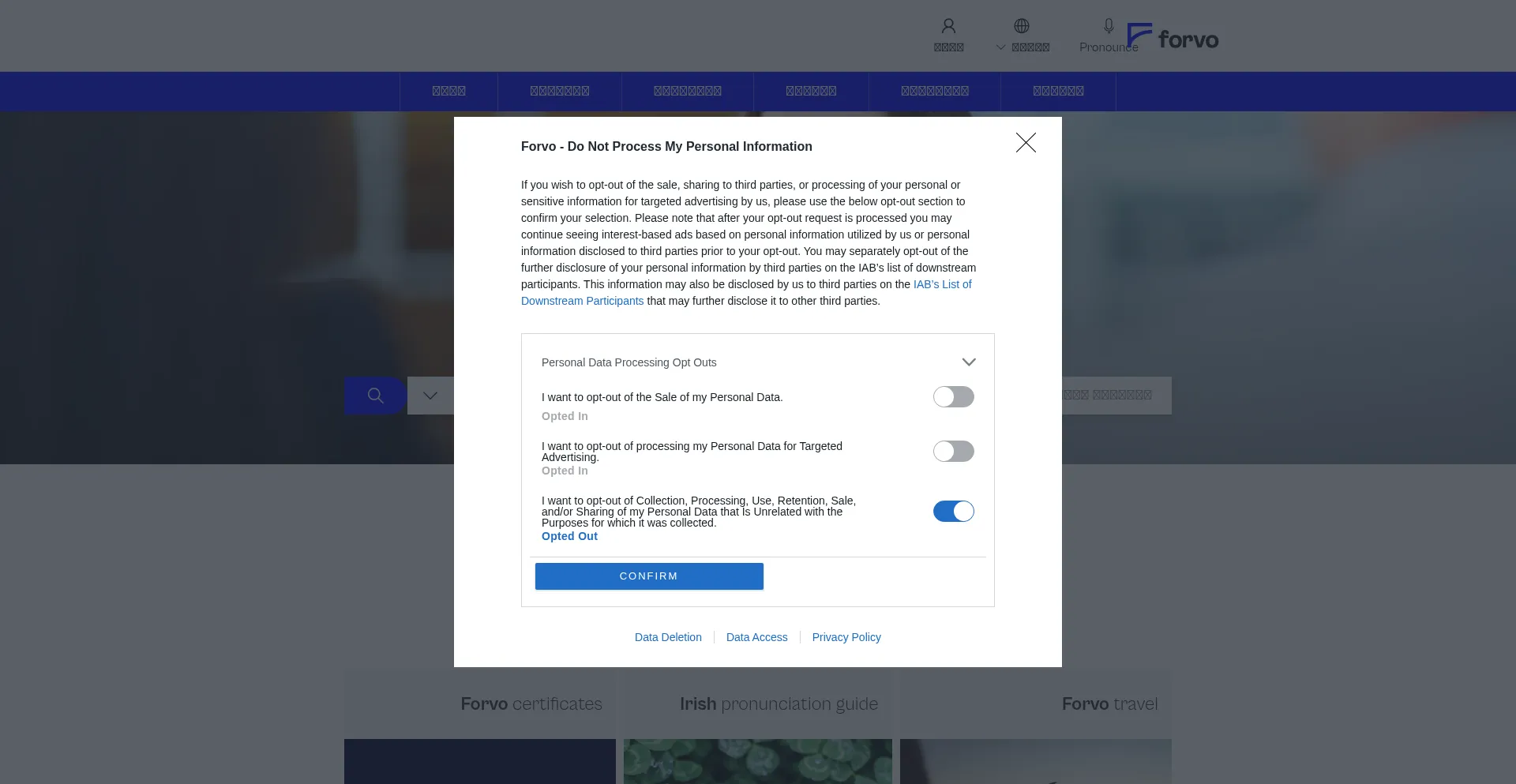
Task: Click the CONFIRM button
Action: click(649, 576)
